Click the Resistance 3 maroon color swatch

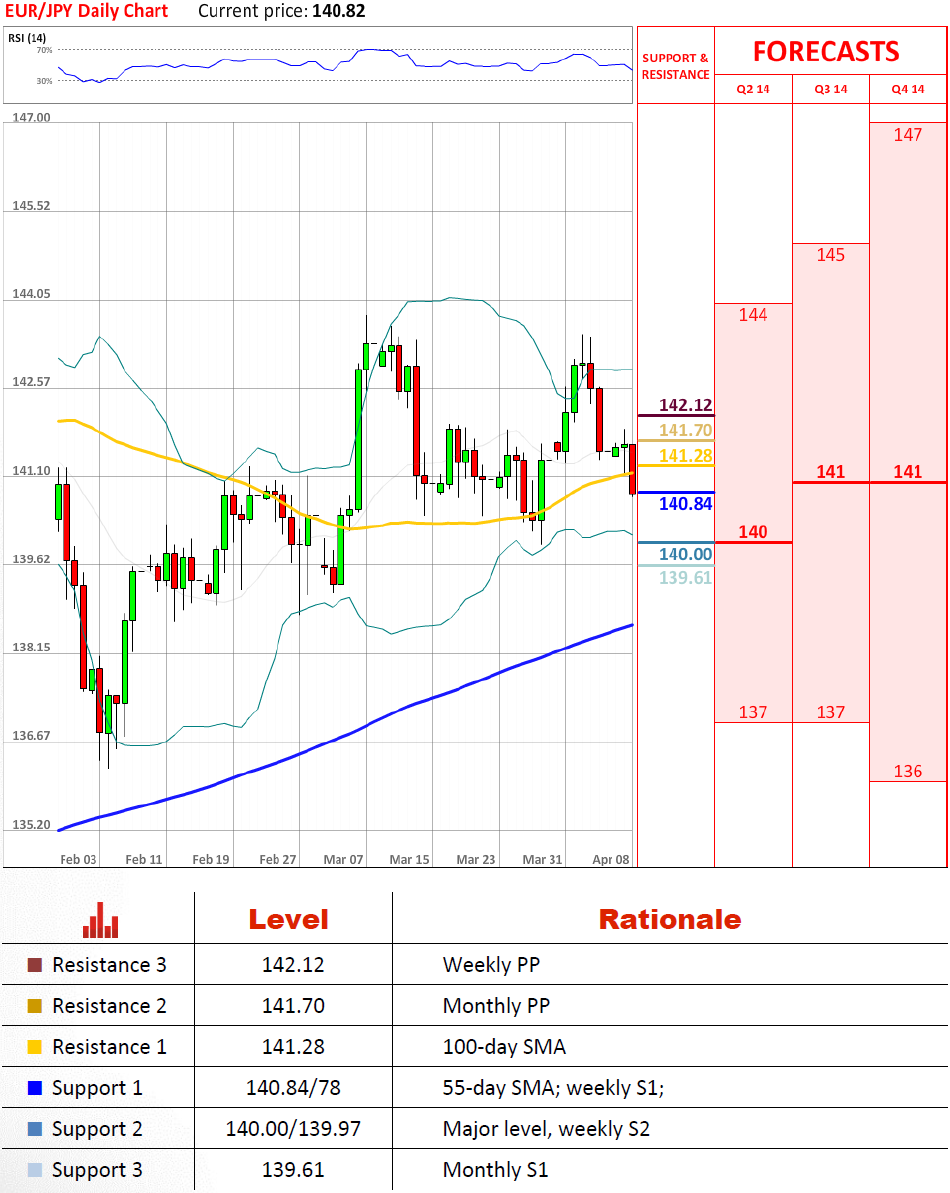coord(34,965)
